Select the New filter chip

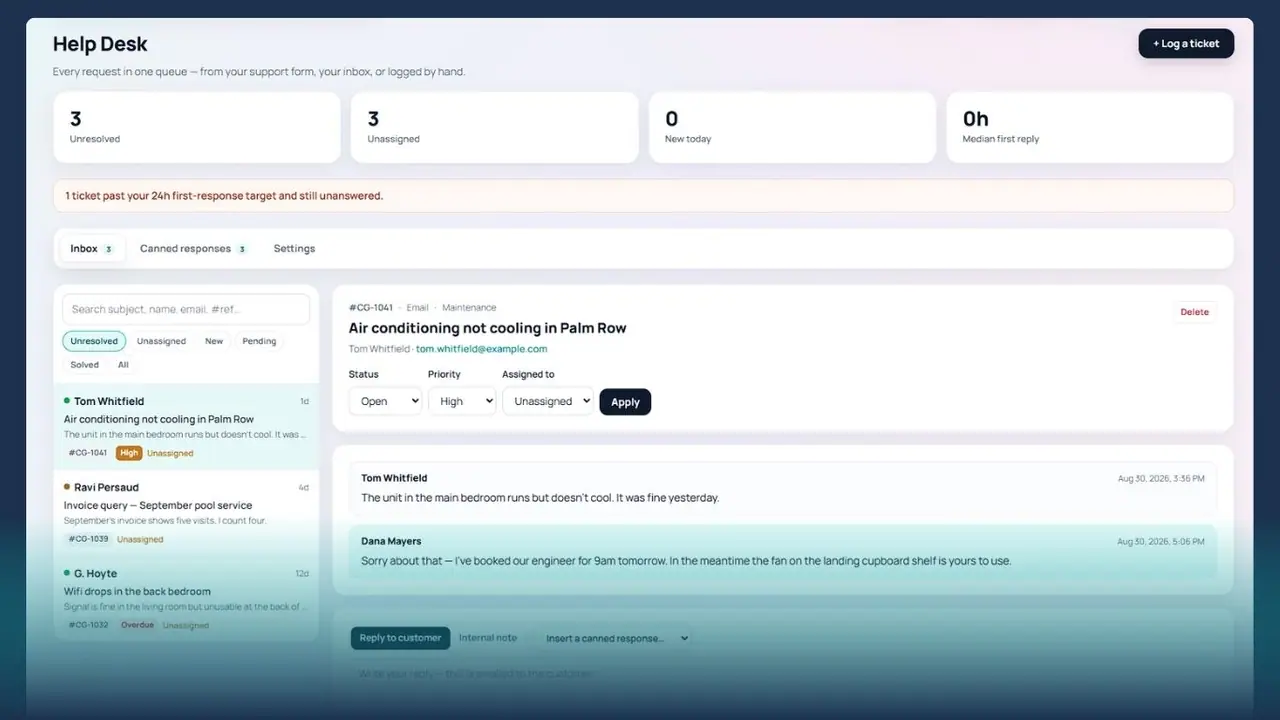[x=214, y=341]
